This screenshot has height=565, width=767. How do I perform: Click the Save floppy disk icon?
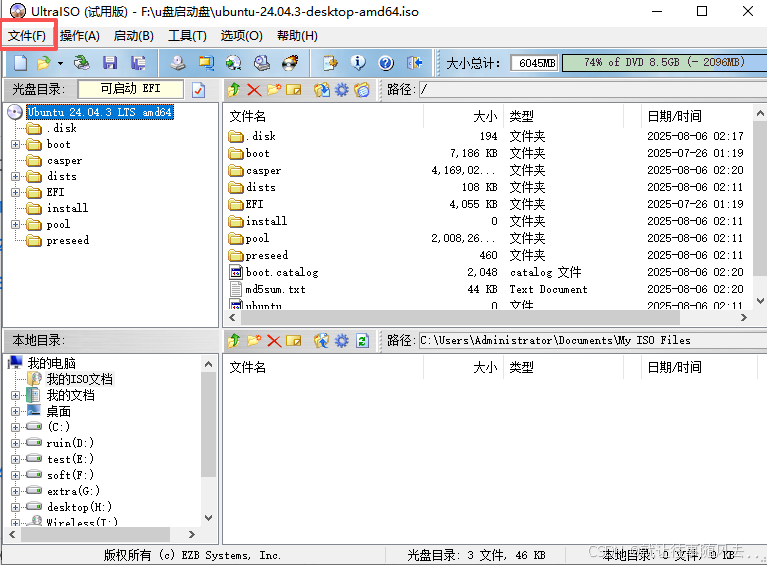coord(110,63)
